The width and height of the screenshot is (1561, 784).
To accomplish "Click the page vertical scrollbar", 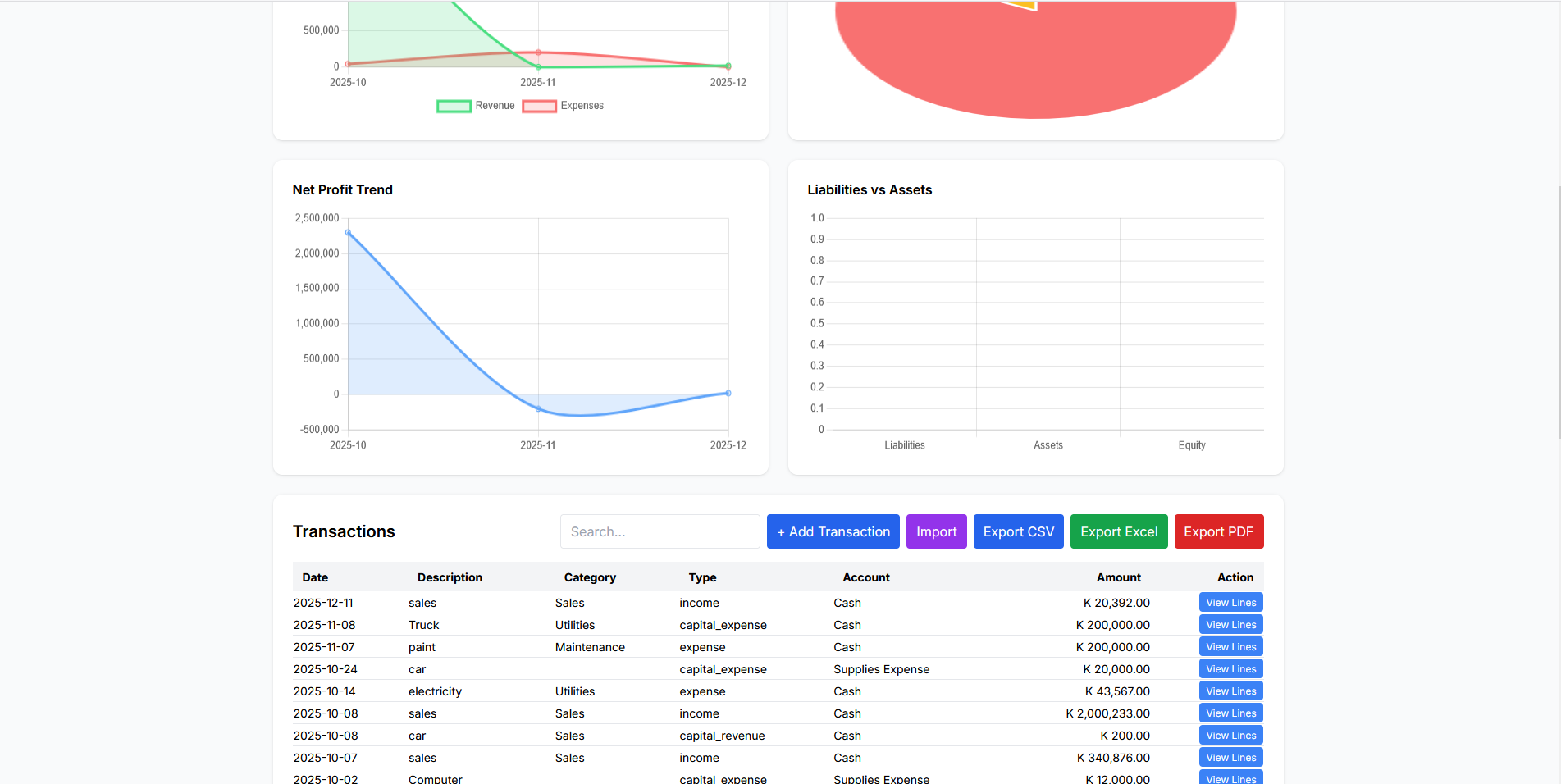I will tap(1558, 312).
